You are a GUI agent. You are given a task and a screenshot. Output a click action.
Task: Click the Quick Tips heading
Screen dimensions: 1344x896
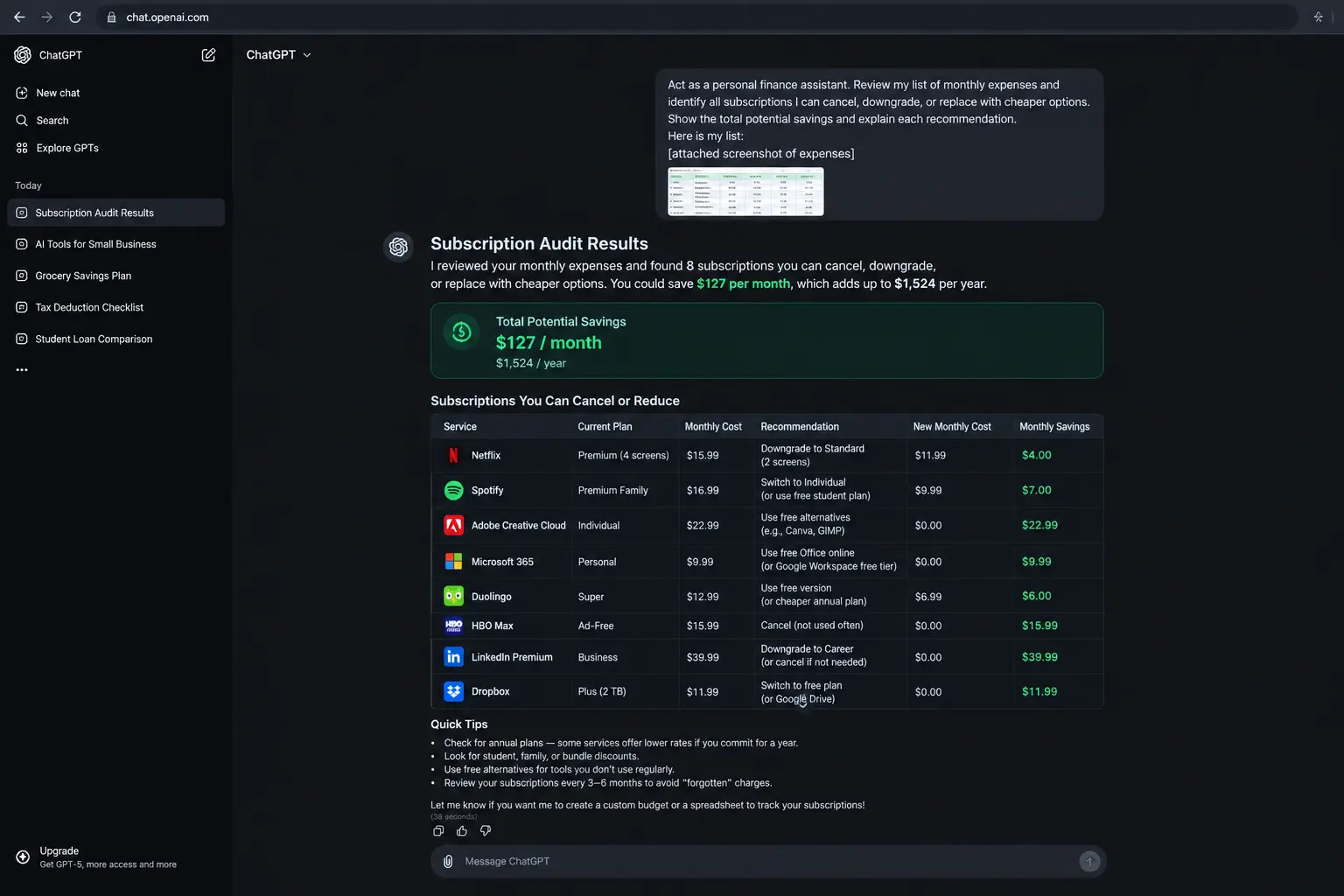tap(458, 724)
